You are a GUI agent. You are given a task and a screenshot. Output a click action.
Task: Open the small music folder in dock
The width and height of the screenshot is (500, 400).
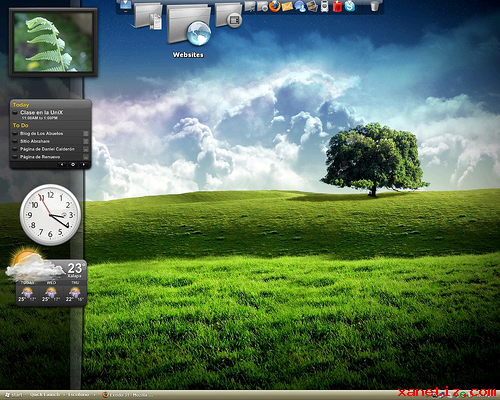tap(250, 6)
